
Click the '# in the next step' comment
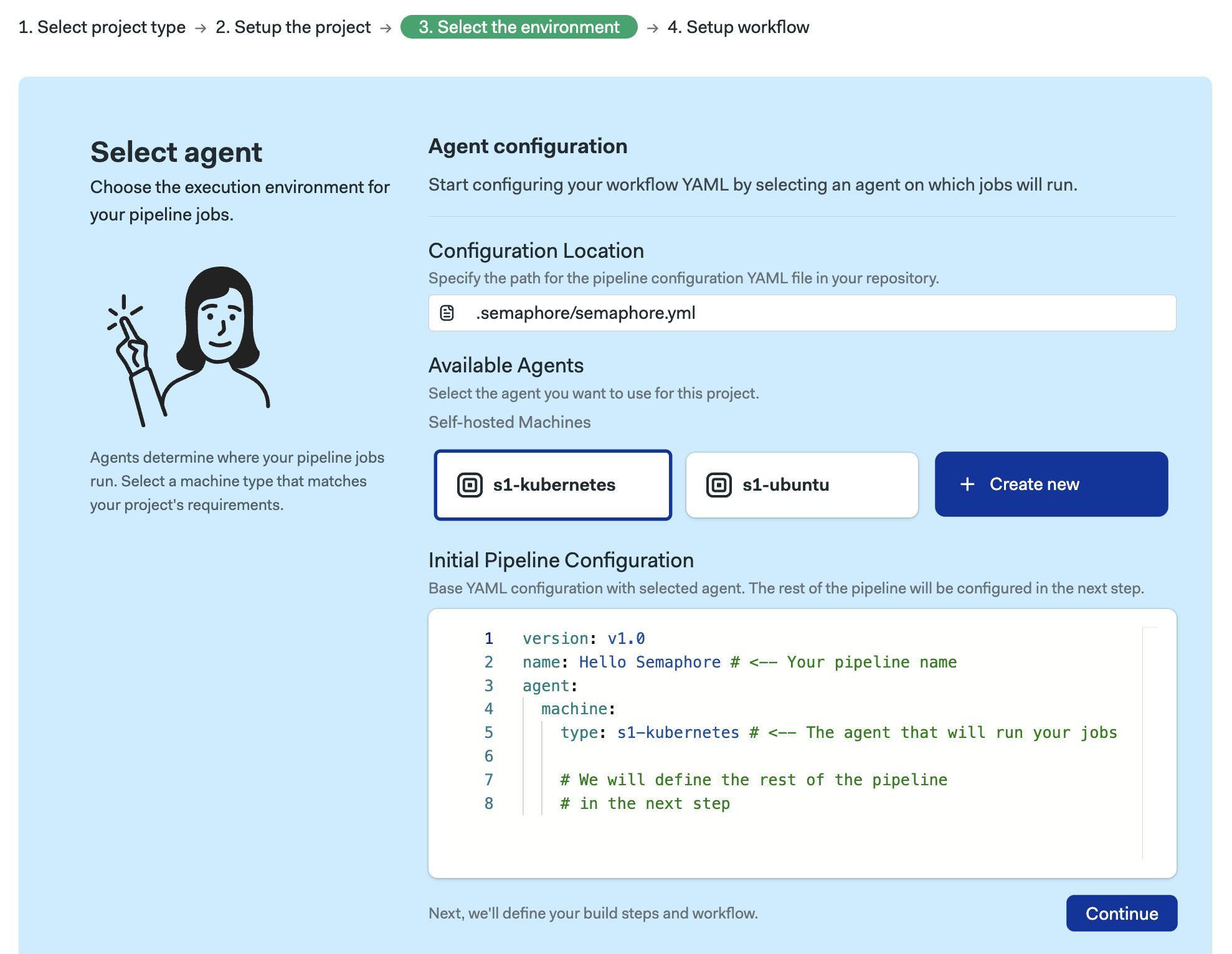coord(645,803)
